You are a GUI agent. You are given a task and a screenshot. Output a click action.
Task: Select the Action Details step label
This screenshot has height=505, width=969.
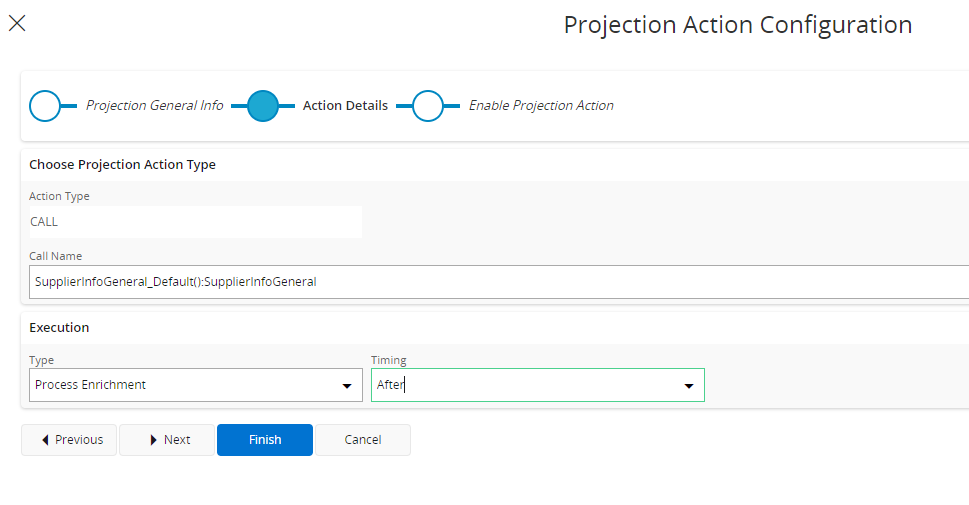pyautogui.click(x=345, y=106)
